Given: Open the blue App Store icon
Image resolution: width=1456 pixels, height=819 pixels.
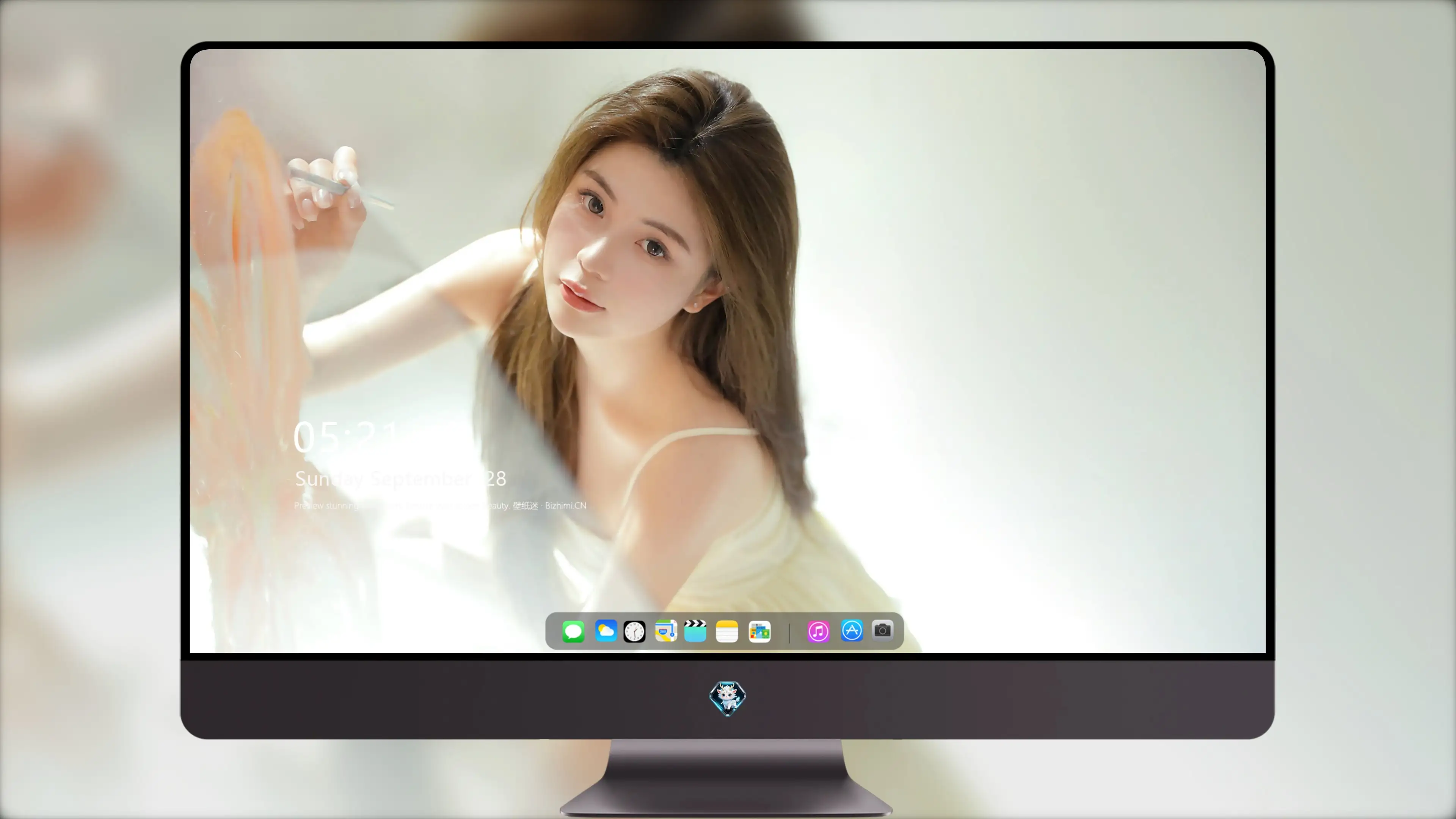Looking at the screenshot, I should [852, 630].
